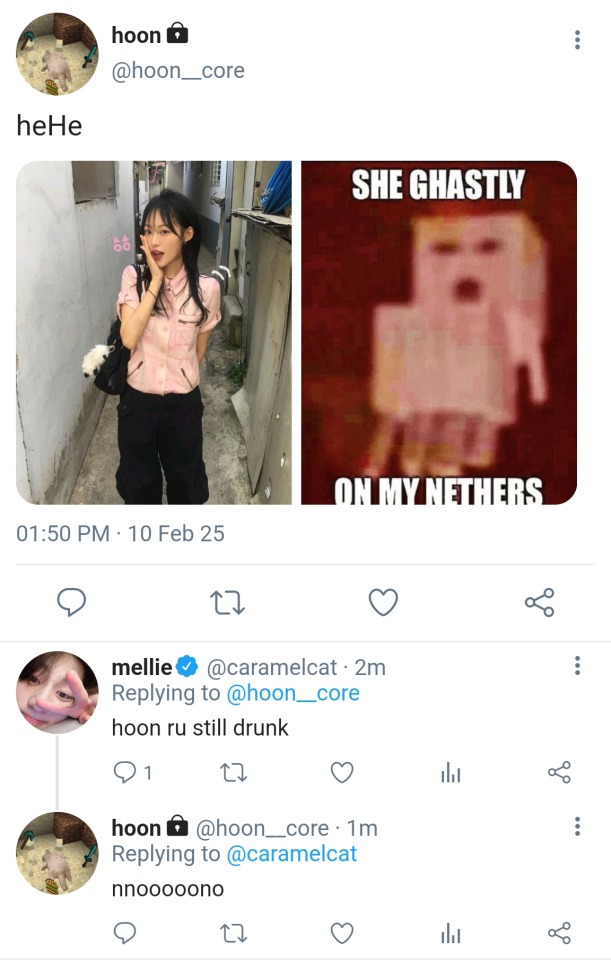Open options menu on mellie's reply

click(x=577, y=666)
